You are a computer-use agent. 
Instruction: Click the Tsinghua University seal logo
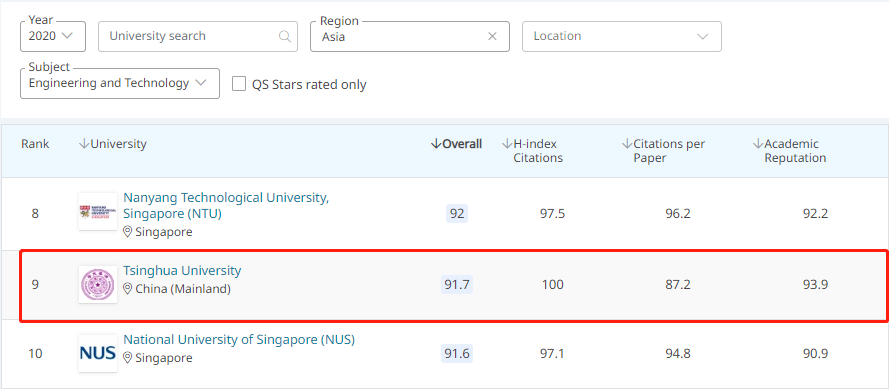tap(98, 284)
